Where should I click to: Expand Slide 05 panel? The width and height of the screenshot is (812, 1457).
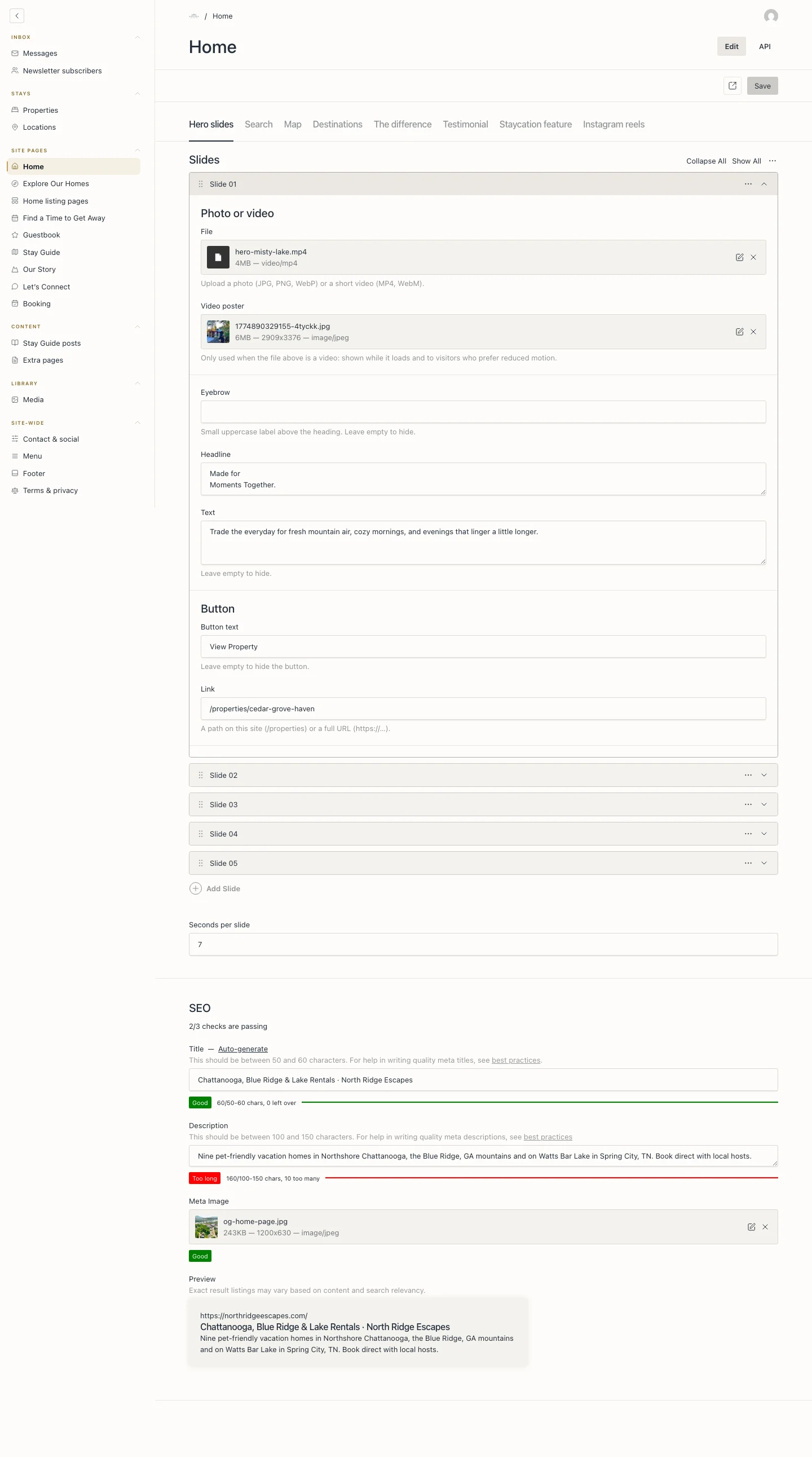[764, 863]
